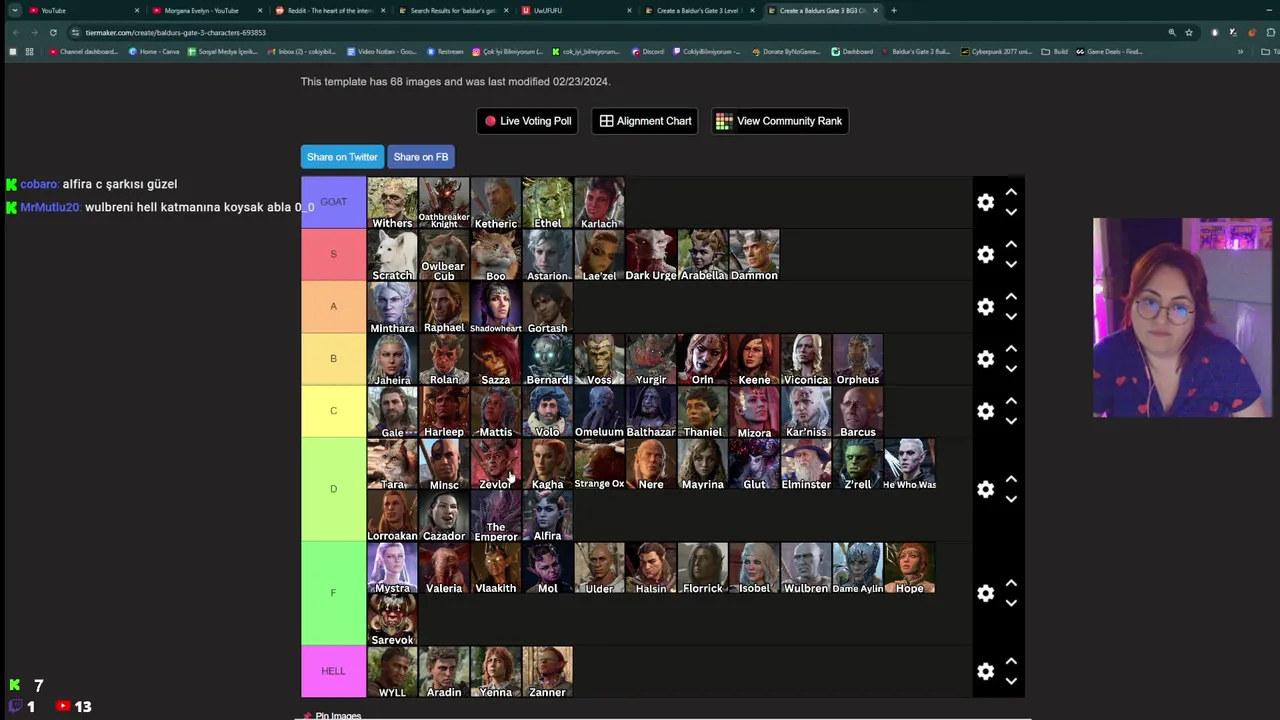This screenshot has height=720, width=1280.
Task: Switch to the YouTube tab
Action: click(x=85, y=10)
